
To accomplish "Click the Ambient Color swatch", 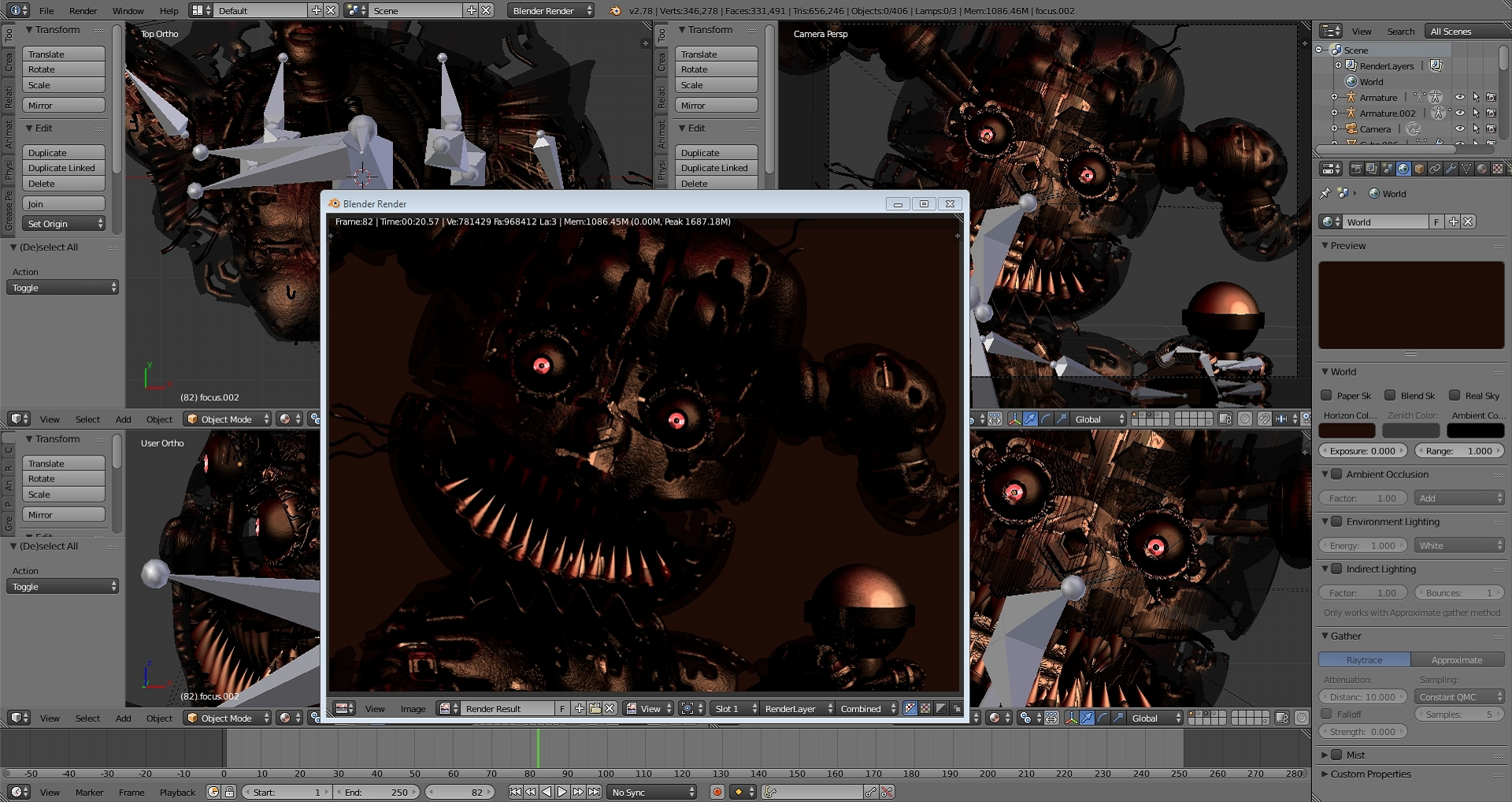I will click(1475, 430).
